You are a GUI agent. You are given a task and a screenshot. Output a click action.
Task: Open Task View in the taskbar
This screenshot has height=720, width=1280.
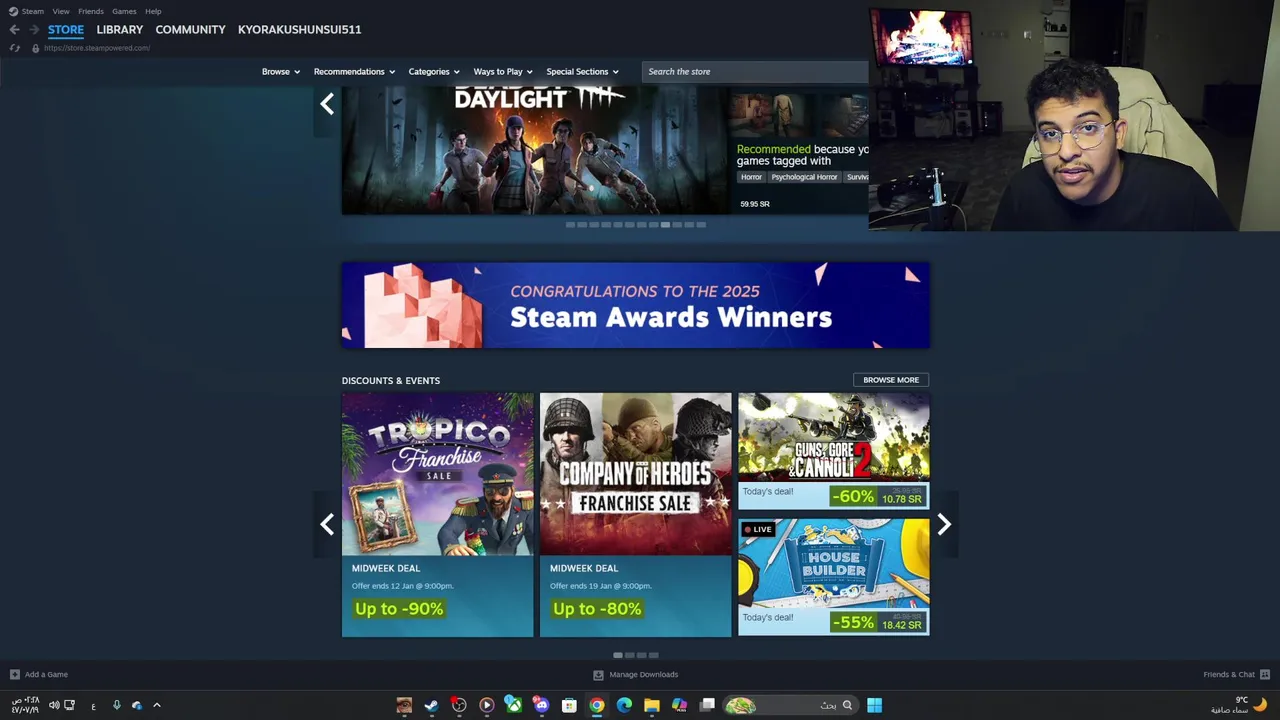pyautogui.click(x=707, y=705)
